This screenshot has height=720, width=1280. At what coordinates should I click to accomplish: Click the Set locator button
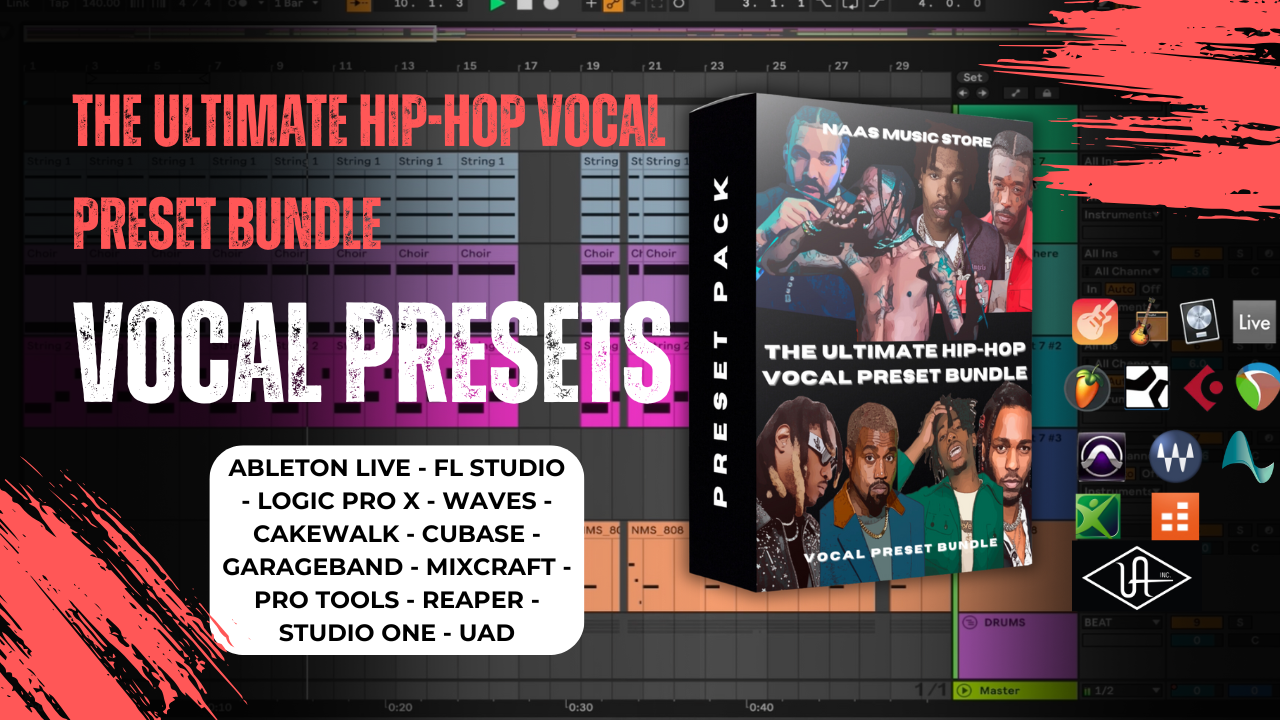click(973, 77)
